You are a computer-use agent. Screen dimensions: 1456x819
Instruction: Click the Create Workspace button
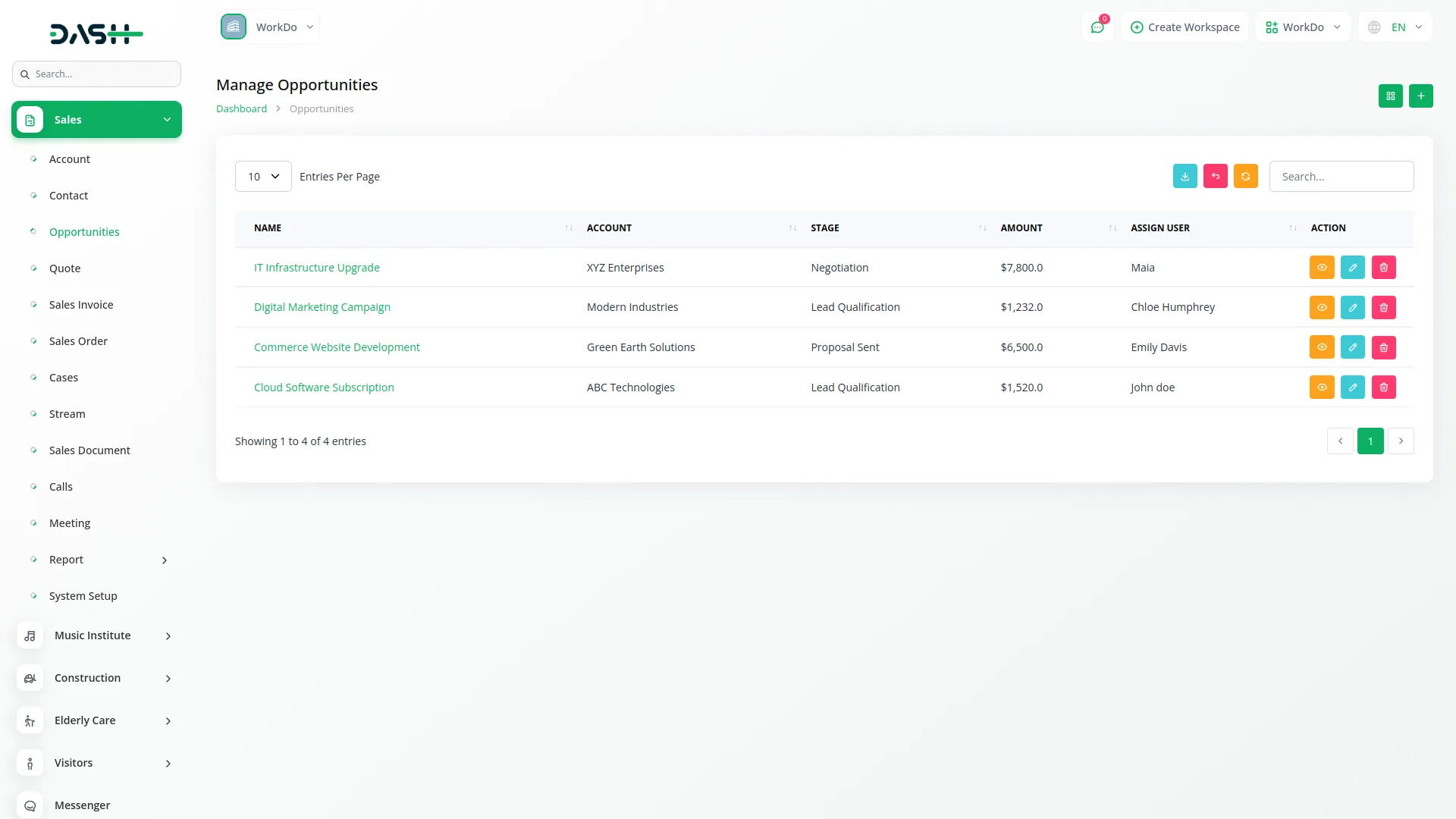click(1185, 27)
